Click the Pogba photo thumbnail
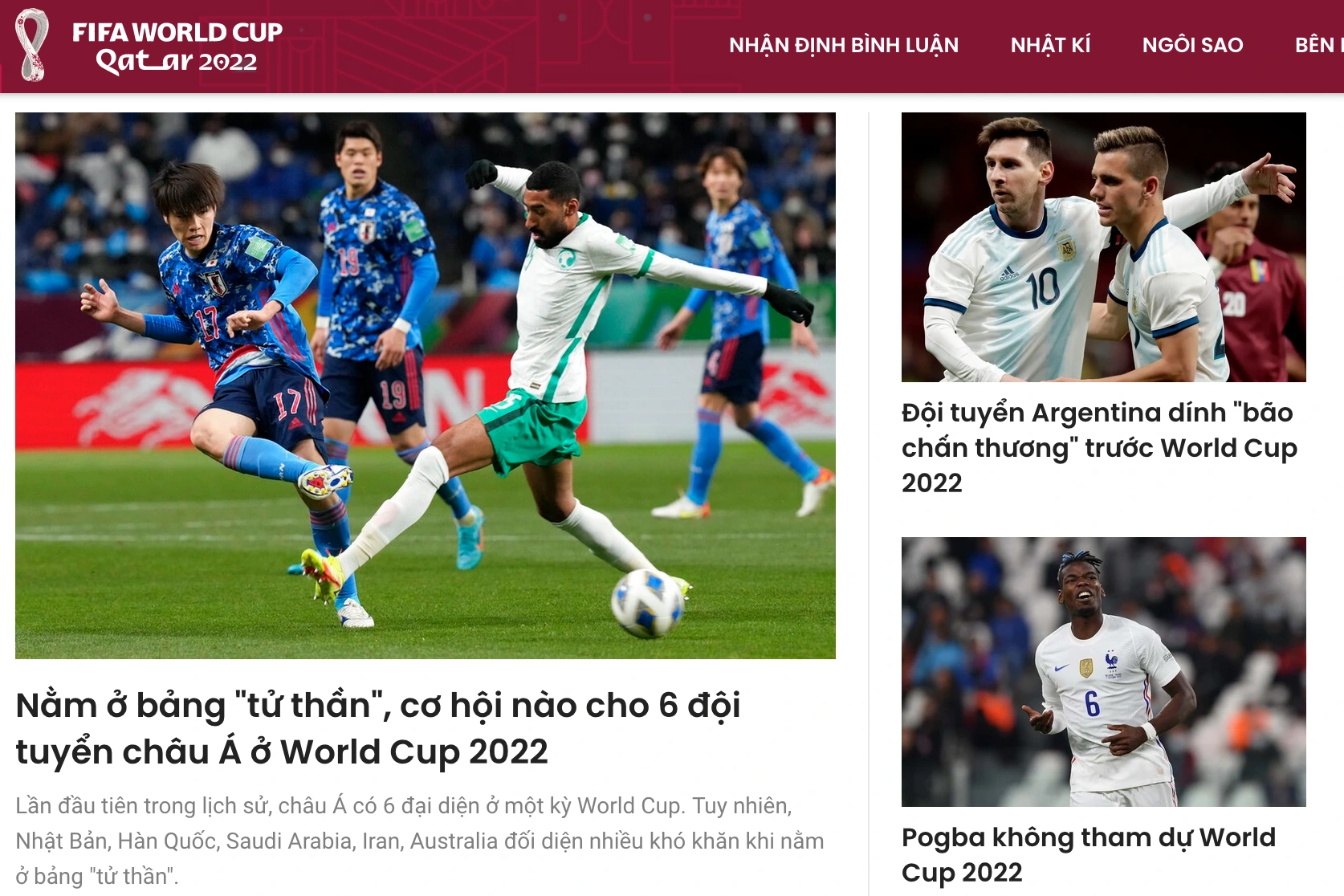Image resolution: width=1344 pixels, height=896 pixels. 1104,672
